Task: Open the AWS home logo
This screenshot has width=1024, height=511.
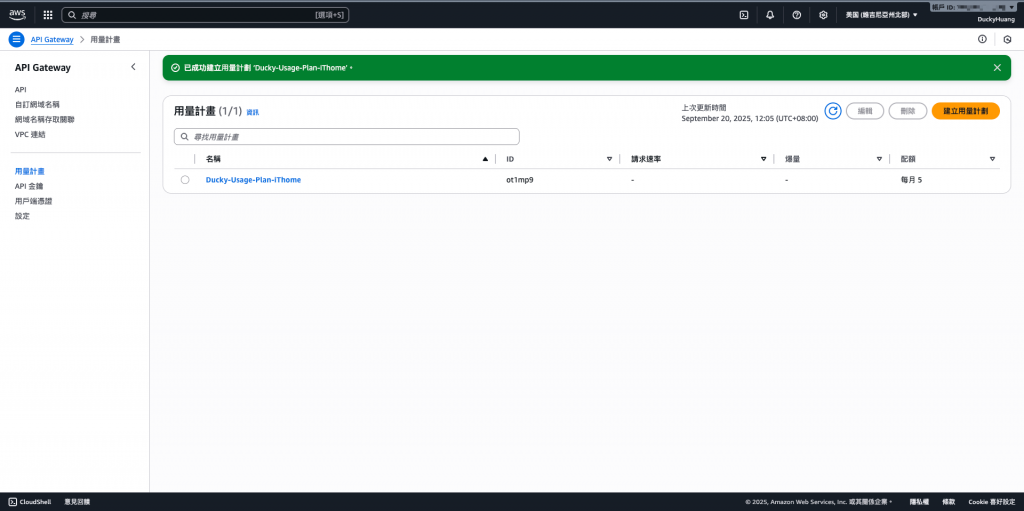Action: [x=17, y=14]
